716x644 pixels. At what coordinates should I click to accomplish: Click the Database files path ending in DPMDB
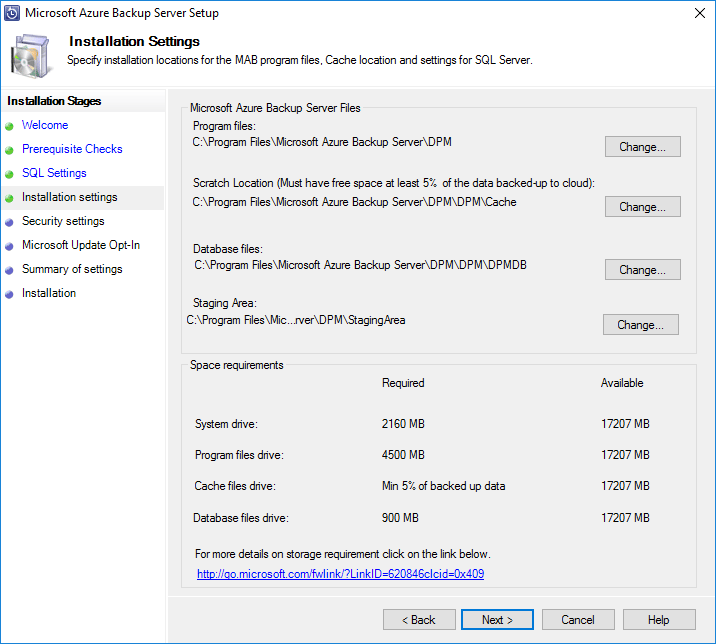(x=360, y=265)
